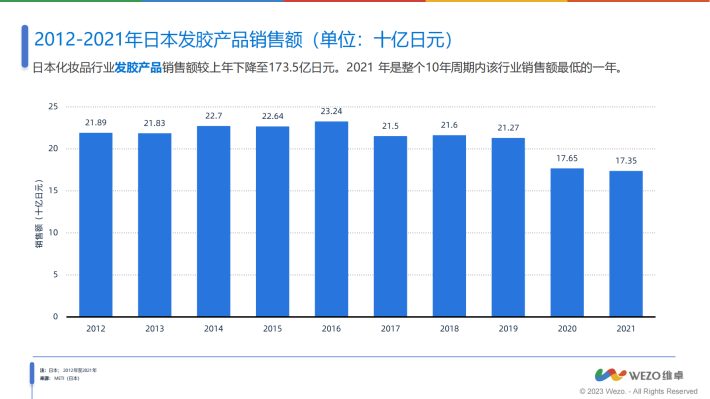Click the 2021 bar showing 17.35
The height and width of the screenshot is (399, 710).
pos(626,244)
